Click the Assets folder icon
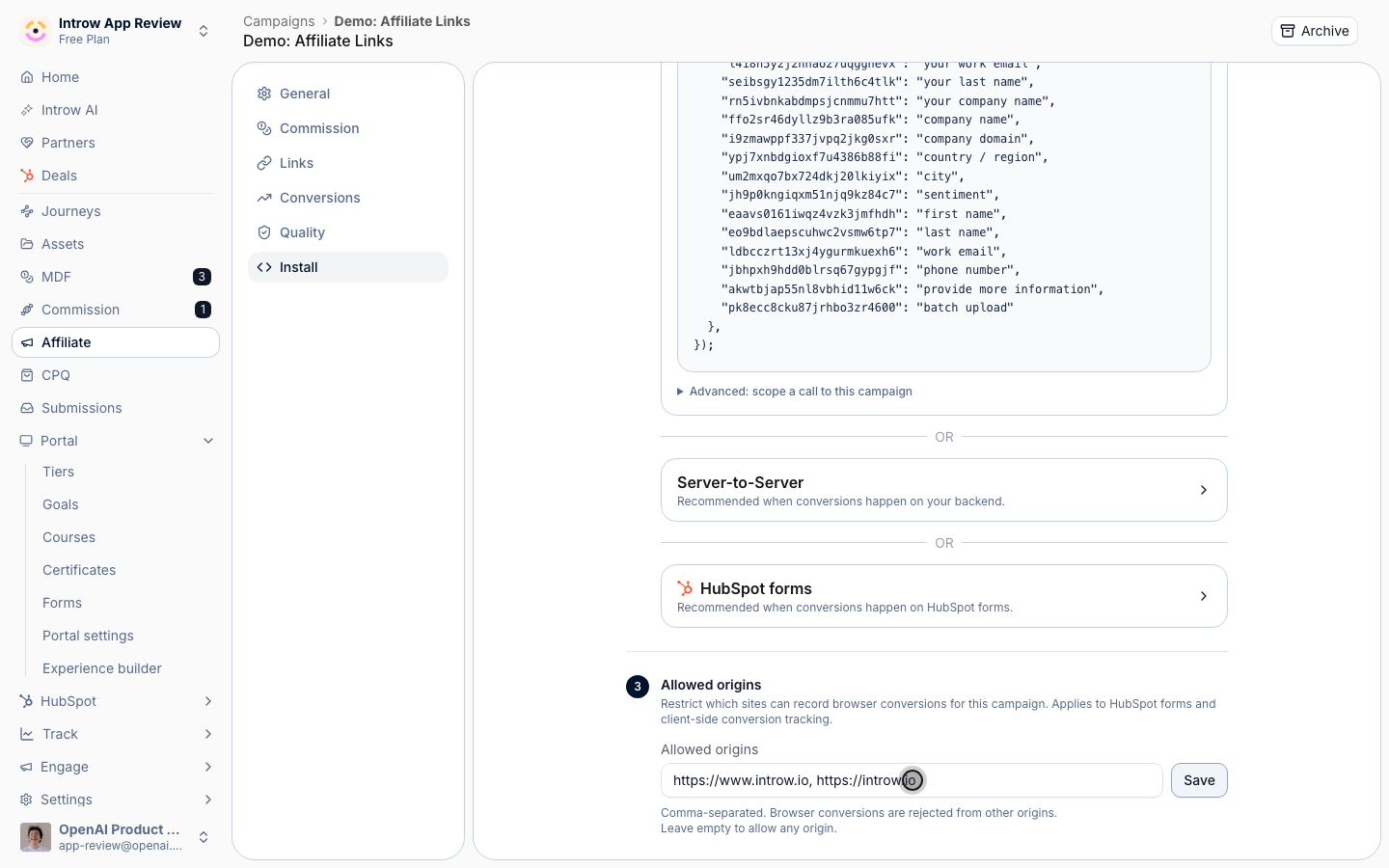This screenshot has width=1389, height=868. click(x=27, y=244)
